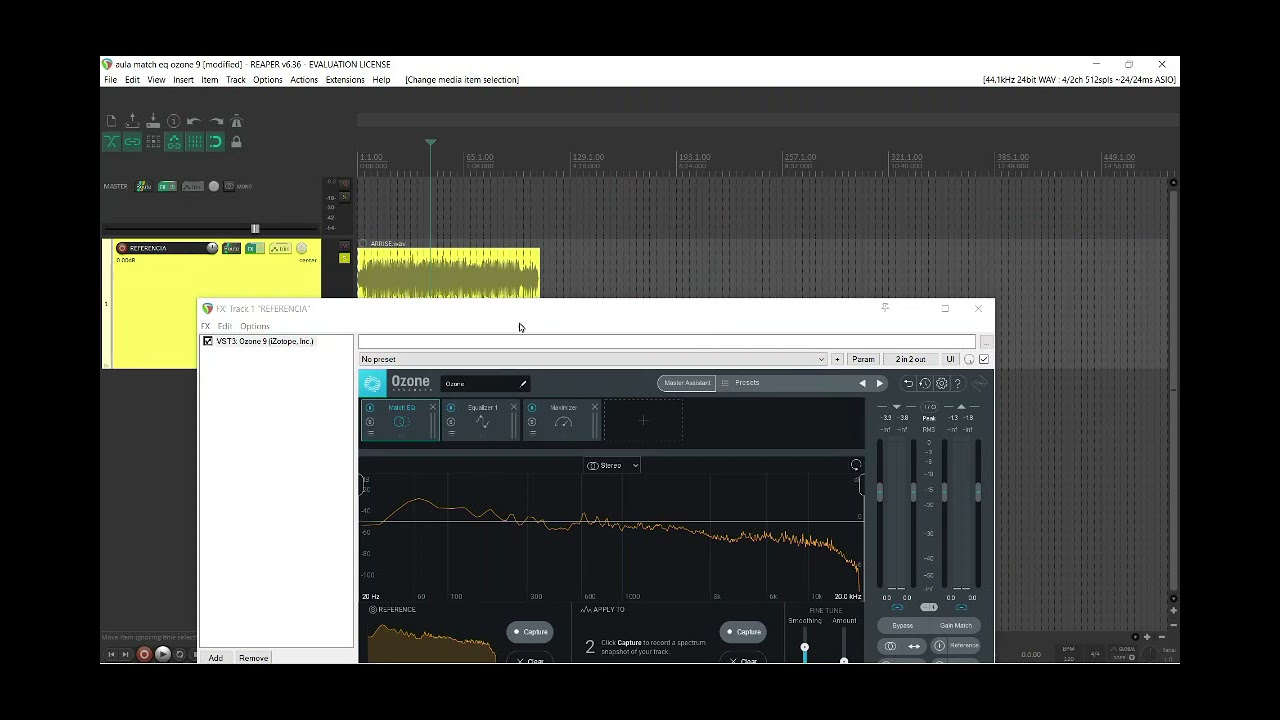Click the Redo arrow in REAPER toolbar
Viewport: 1280px width, 720px height.
point(215,121)
